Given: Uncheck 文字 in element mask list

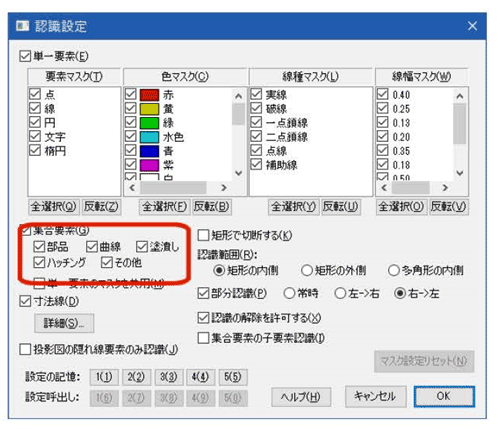Looking at the screenshot, I should [35, 136].
